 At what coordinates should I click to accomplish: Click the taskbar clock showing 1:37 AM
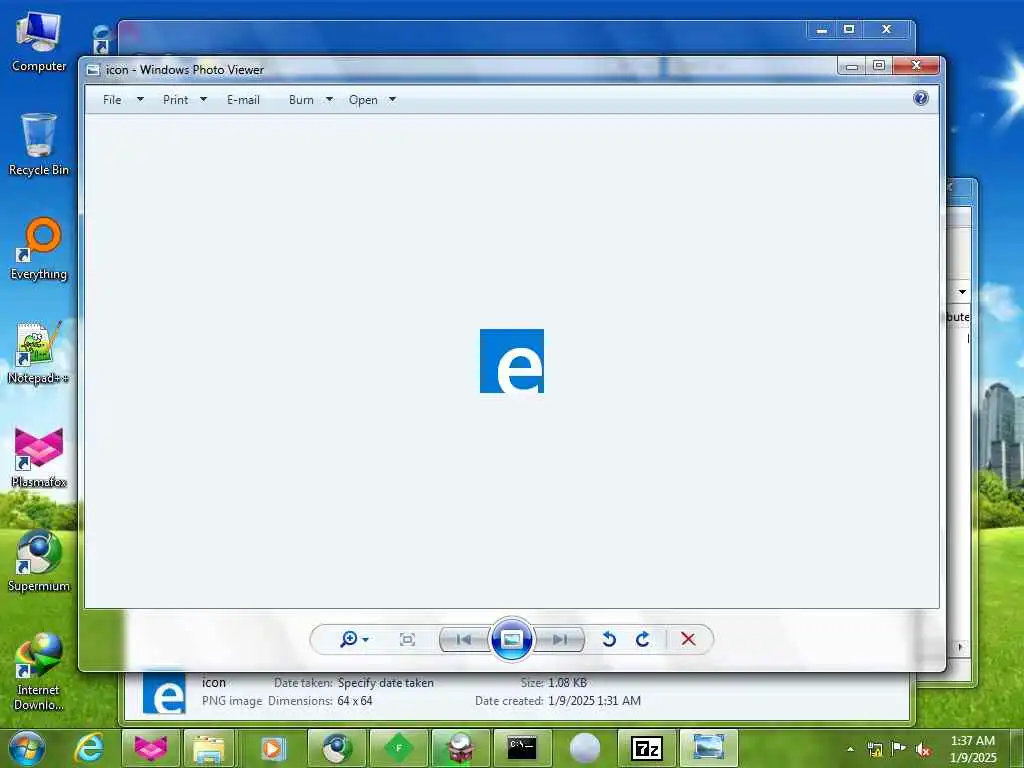tap(973, 749)
